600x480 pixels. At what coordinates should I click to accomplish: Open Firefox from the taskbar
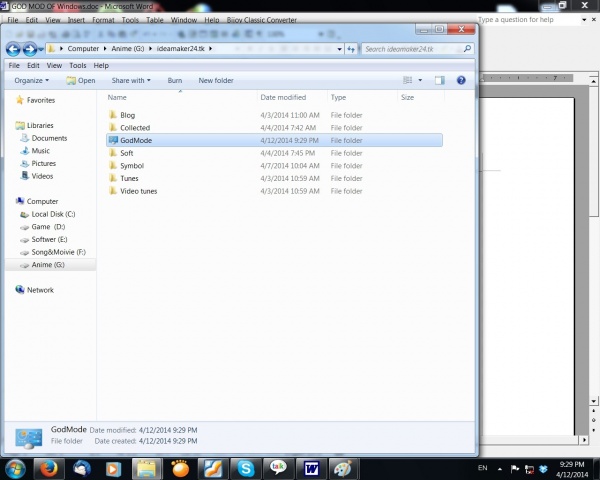pyautogui.click(x=50, y=467)
